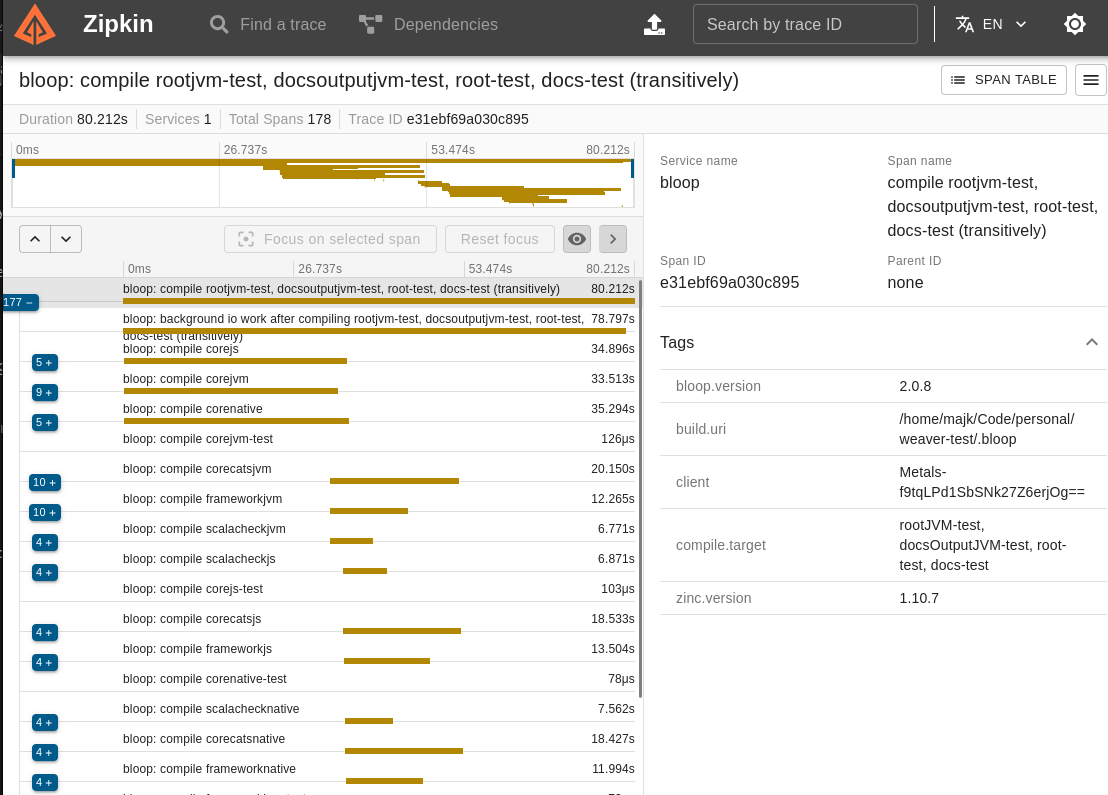Open the SPAN TABLE view
Image resolution: width=1108 pixels, height=795 pixels.
point(1003,80)
